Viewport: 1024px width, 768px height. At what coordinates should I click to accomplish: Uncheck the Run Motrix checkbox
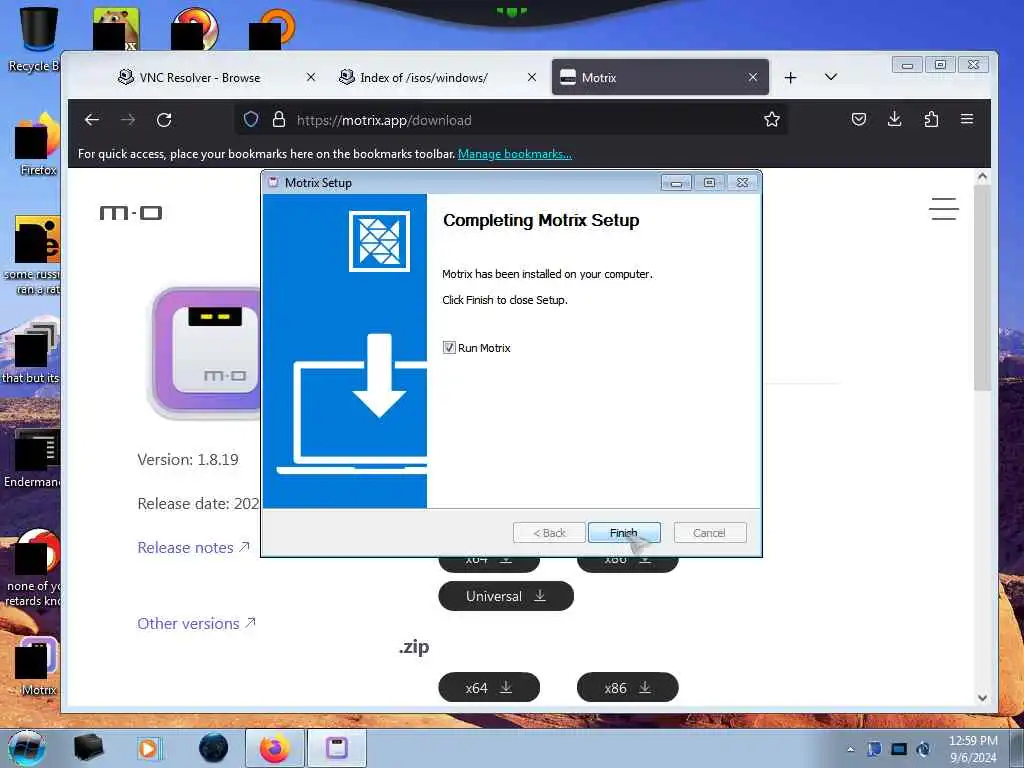click(449, 347)
